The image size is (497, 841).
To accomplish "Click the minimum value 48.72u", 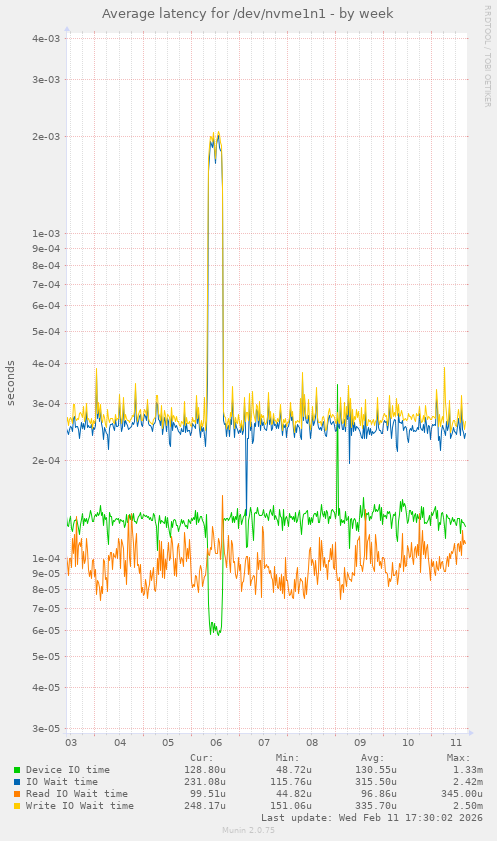I will [x=293, y=770].
